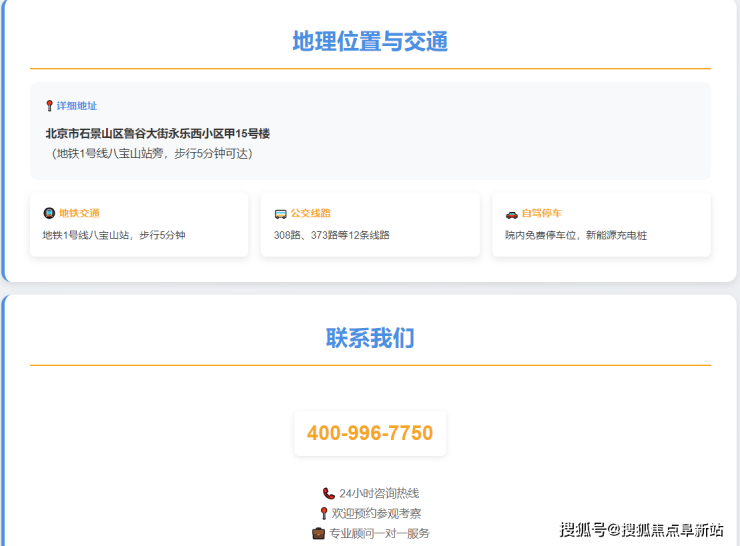Click the 公交线路 card title

(310, 213)
